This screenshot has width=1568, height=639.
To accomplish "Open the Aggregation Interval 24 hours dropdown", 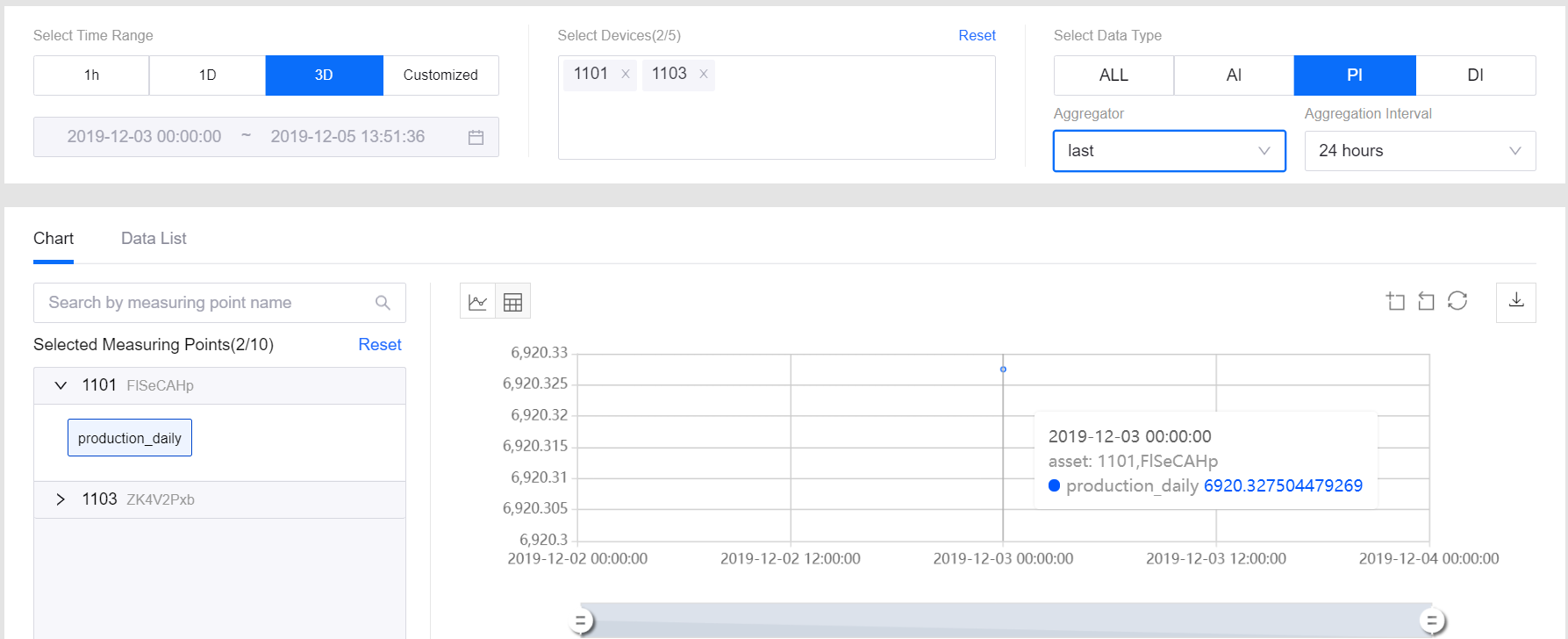I will click(1420, 151).
